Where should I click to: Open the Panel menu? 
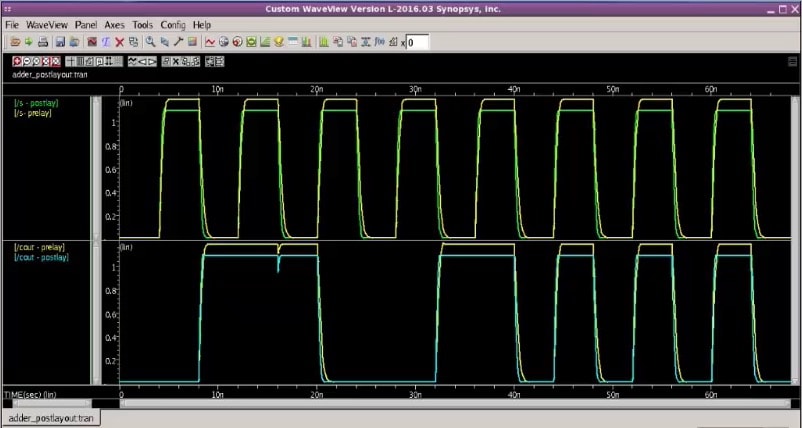click(86, 24)
